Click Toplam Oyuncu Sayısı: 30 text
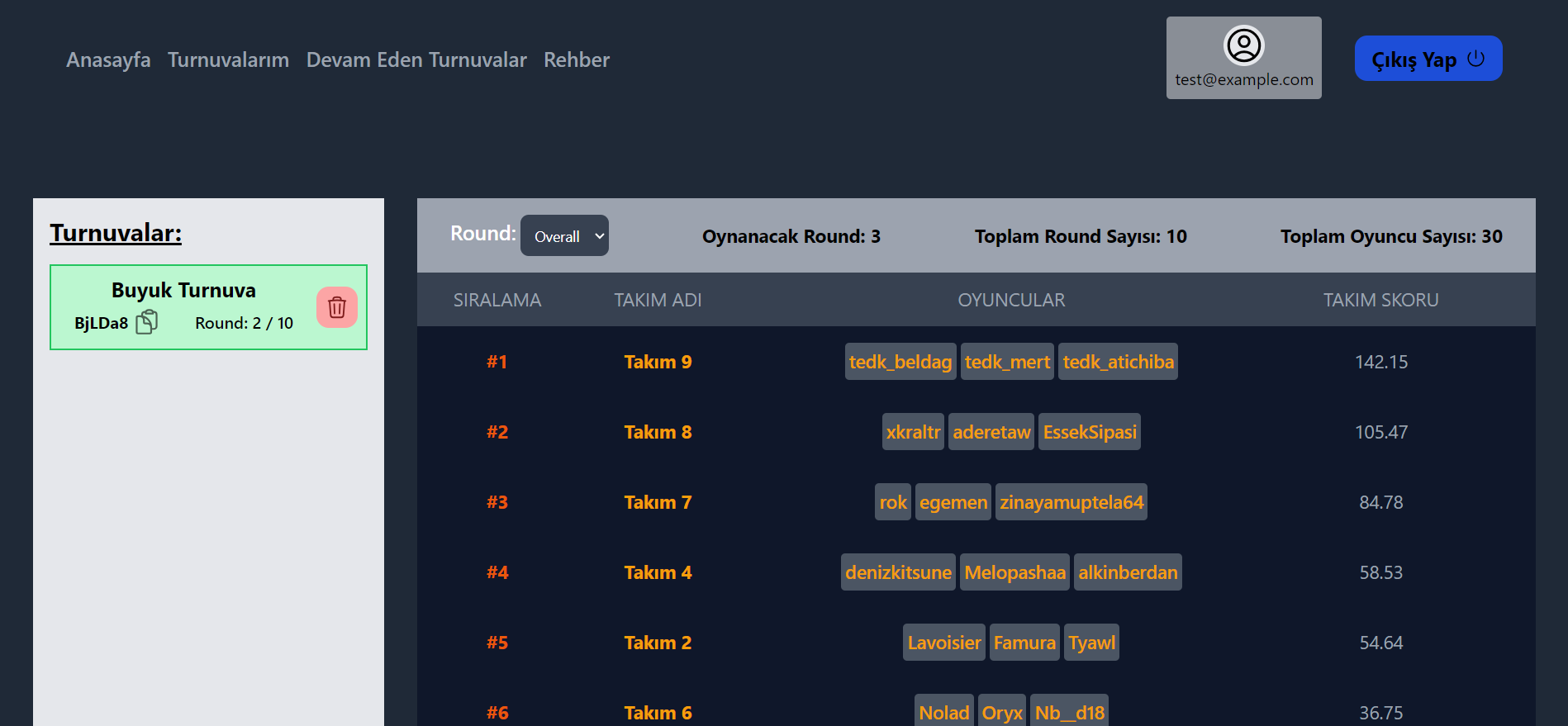Image resolution: width=1568 pixels, height=726 pixels. [1391, 236]
